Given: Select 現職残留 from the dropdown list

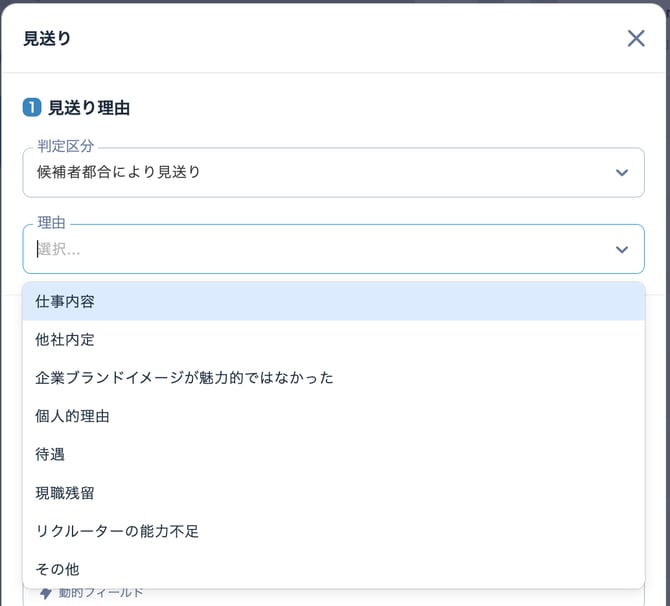Looking at the screenshot, I should click(66, 493).
